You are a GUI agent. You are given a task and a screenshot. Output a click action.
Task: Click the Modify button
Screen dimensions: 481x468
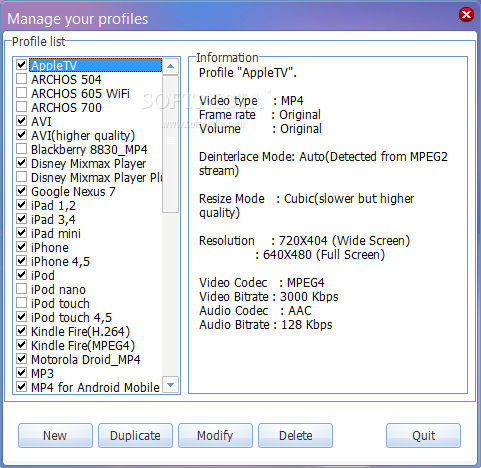(215, 435)
